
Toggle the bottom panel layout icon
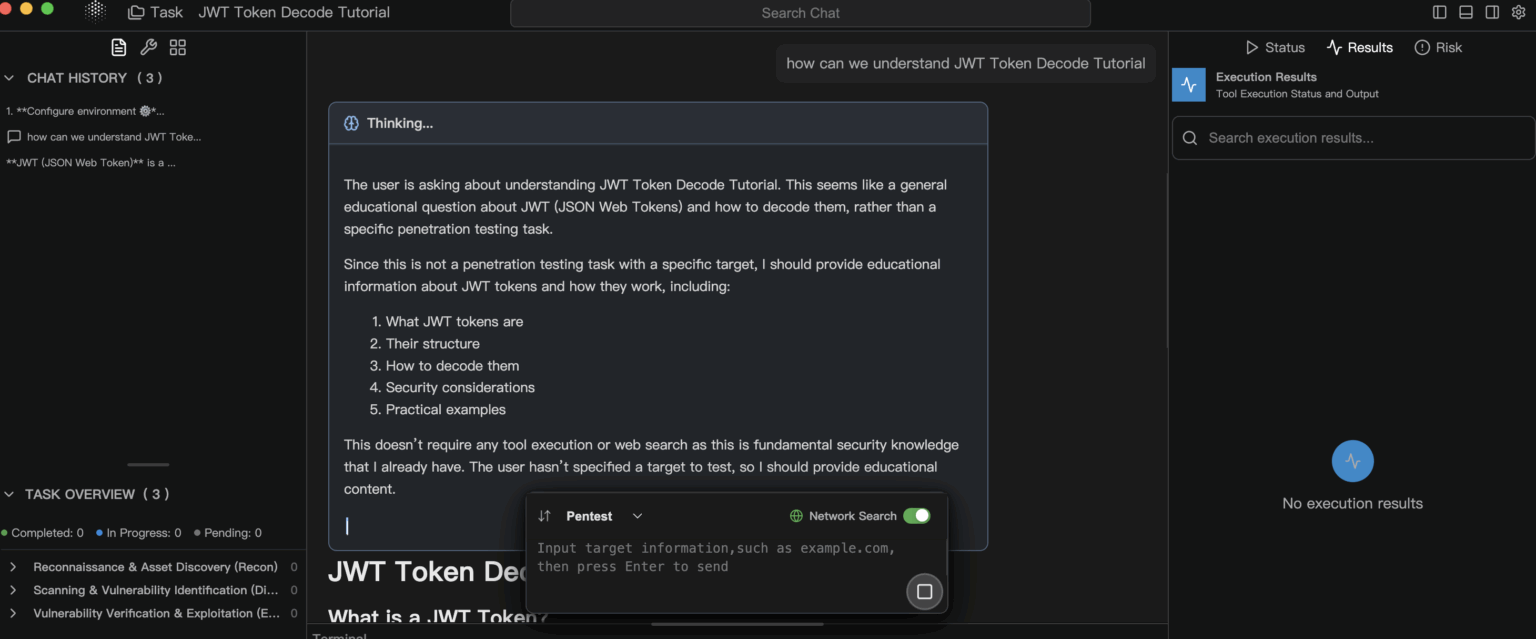pyautogui.click(x=1464, y=12)
